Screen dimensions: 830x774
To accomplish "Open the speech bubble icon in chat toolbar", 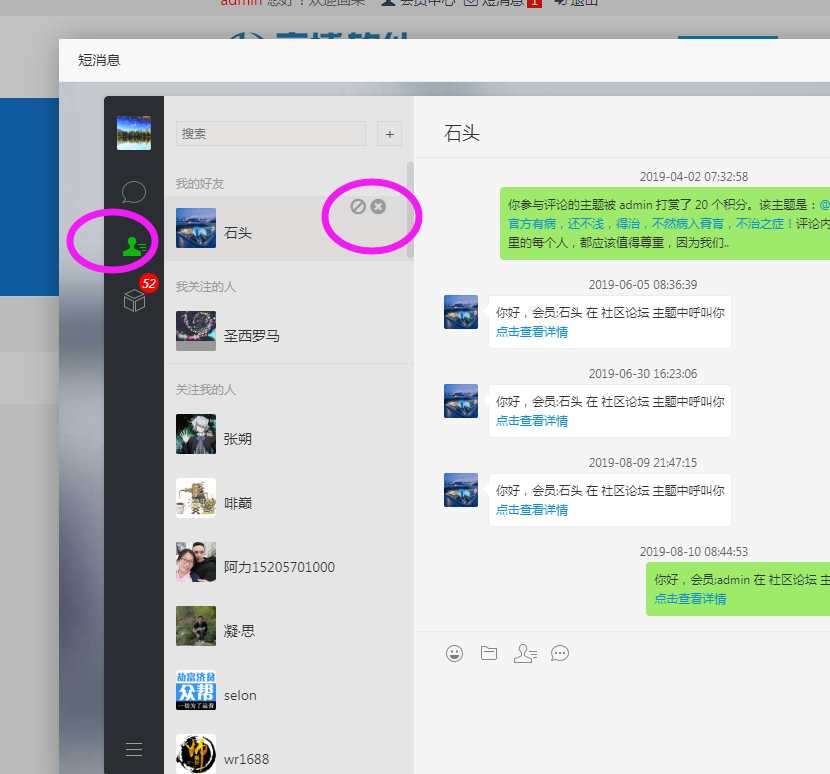I will [560, 653].
